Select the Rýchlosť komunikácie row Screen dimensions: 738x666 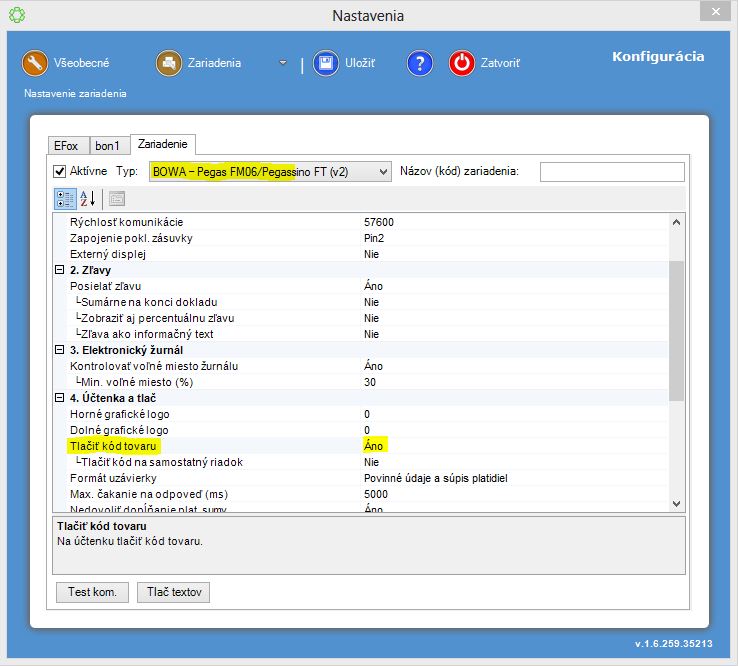361,222
